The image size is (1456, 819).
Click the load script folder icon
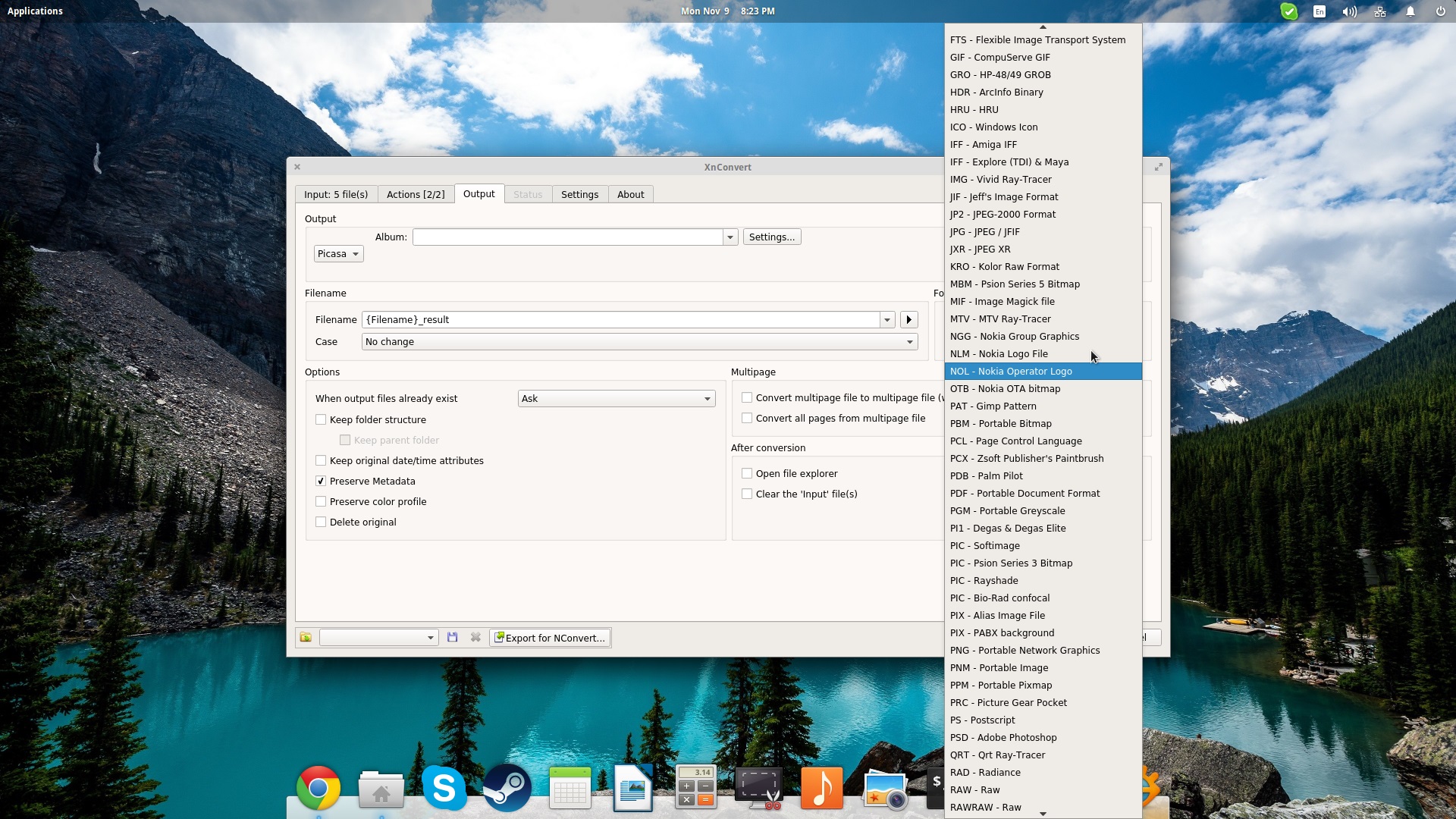(306, 638)
